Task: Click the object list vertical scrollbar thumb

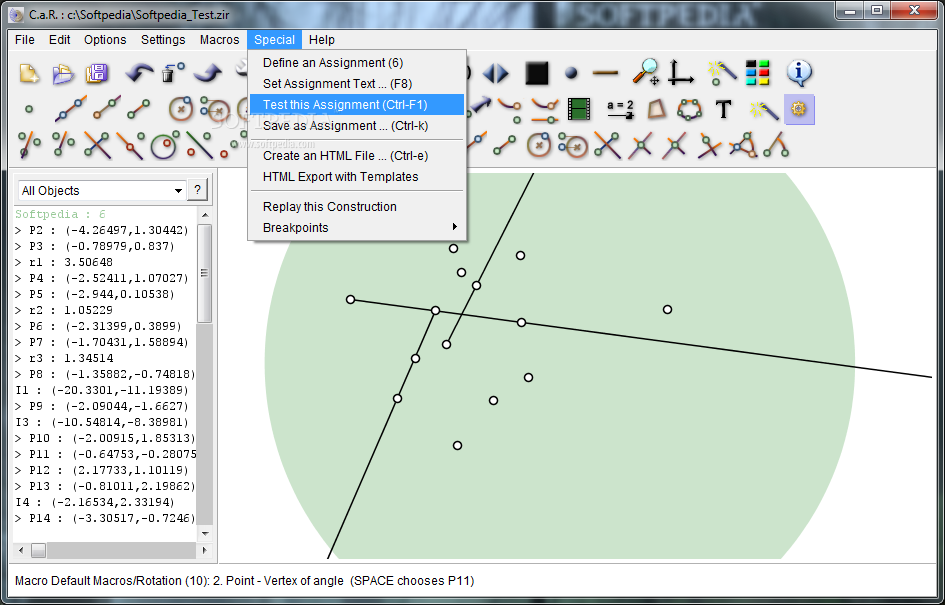Action: pos(204,274)
